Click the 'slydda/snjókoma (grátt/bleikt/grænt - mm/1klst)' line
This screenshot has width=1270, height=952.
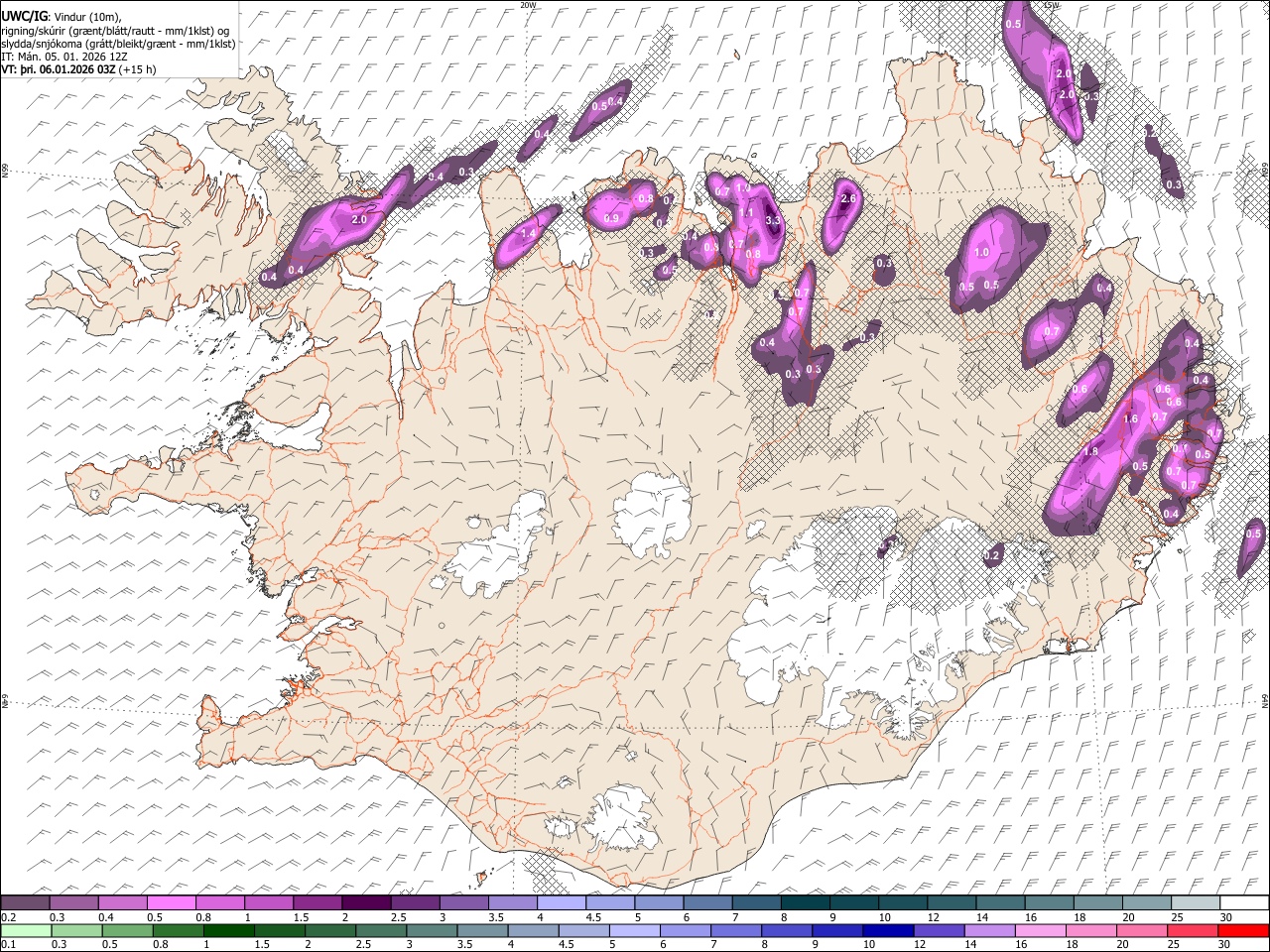118,45
